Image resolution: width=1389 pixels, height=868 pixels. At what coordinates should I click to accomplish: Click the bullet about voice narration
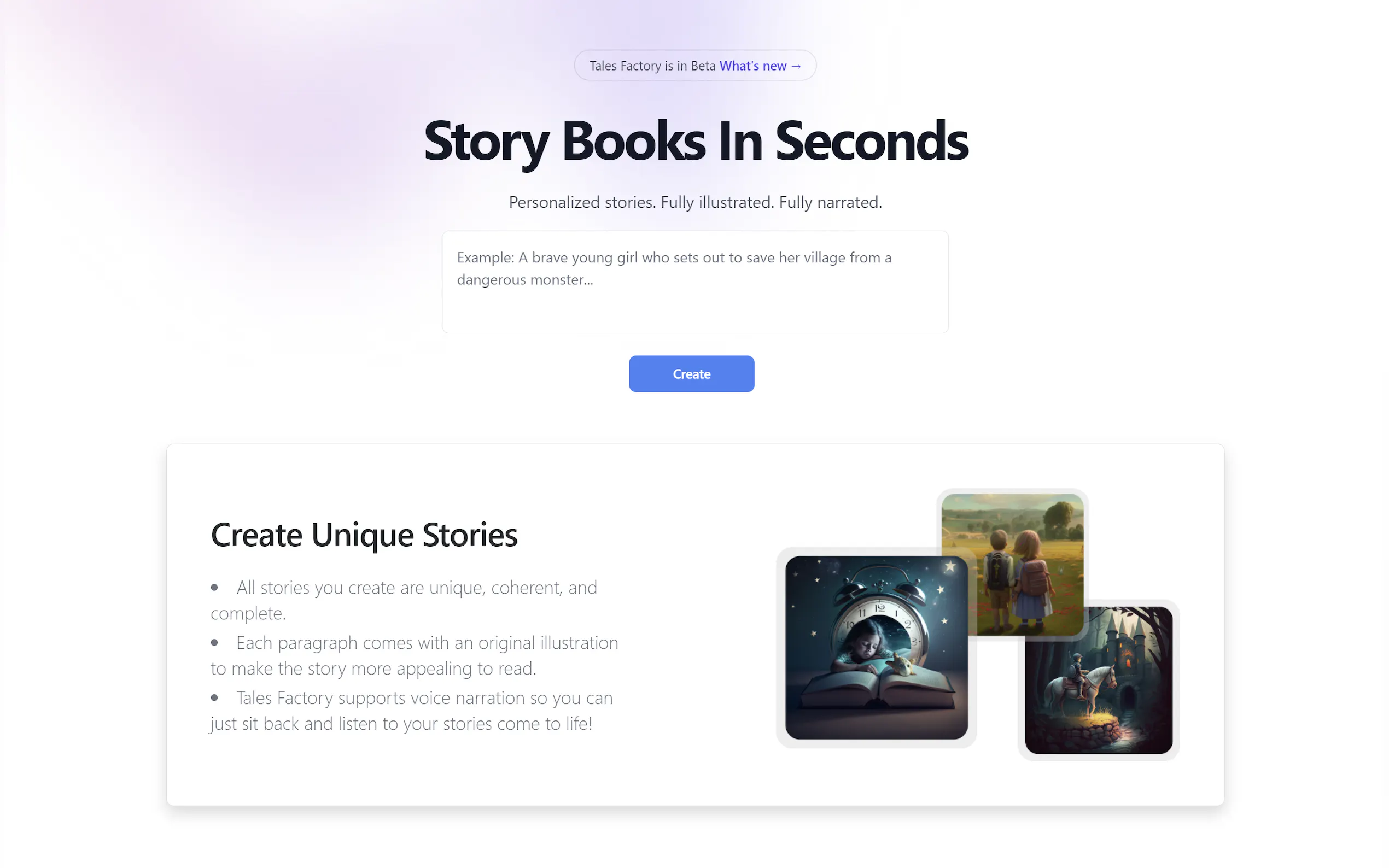pyautogui.click(x=411, y=710)
